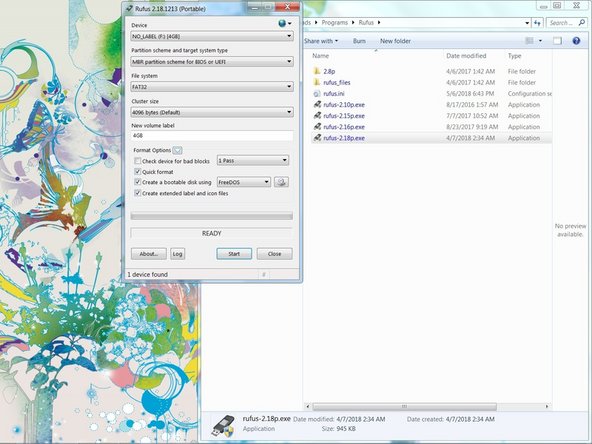The width and height of the screenshot is (592, 444).
Task: Click the Start button
Action: (x=234, y=254)
